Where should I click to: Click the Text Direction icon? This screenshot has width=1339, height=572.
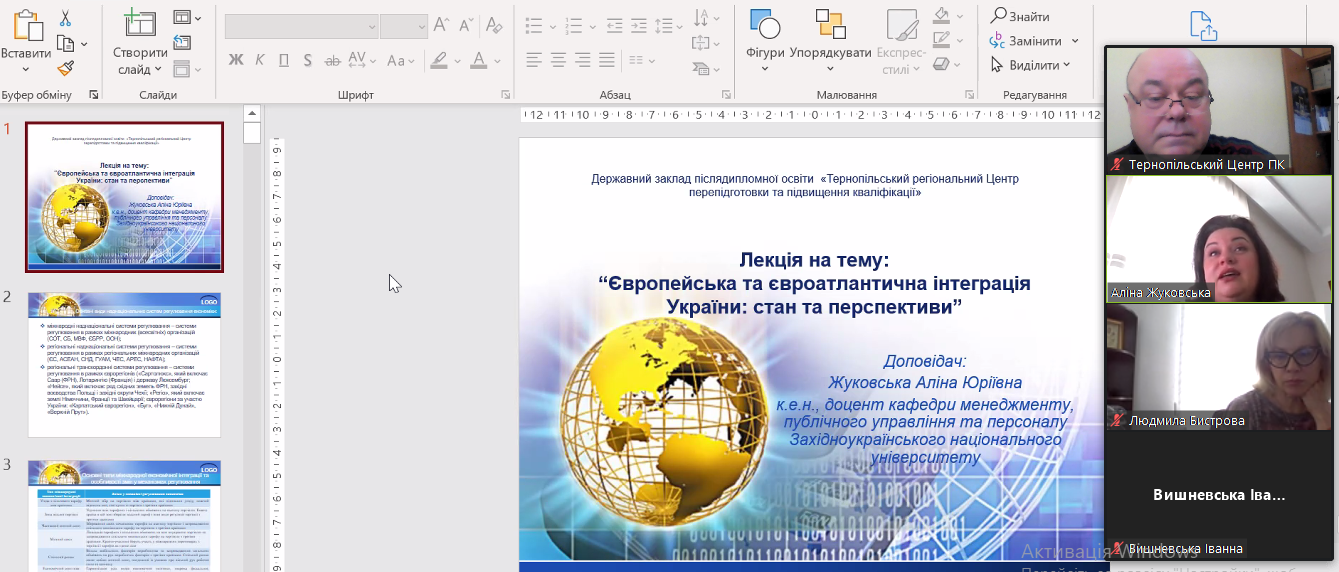coord(702,18)
